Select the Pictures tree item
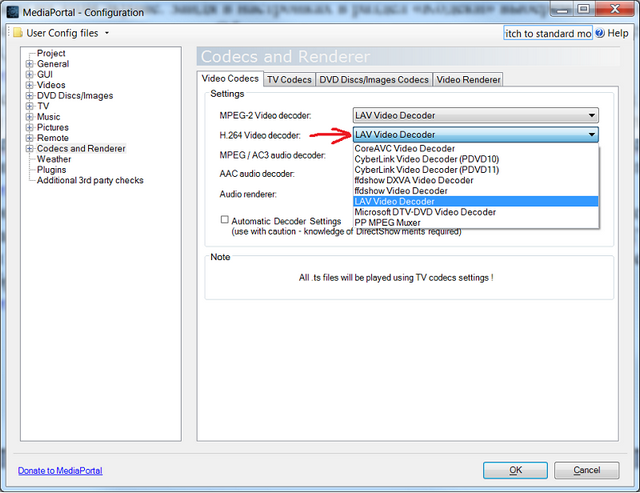 point(53,127)
